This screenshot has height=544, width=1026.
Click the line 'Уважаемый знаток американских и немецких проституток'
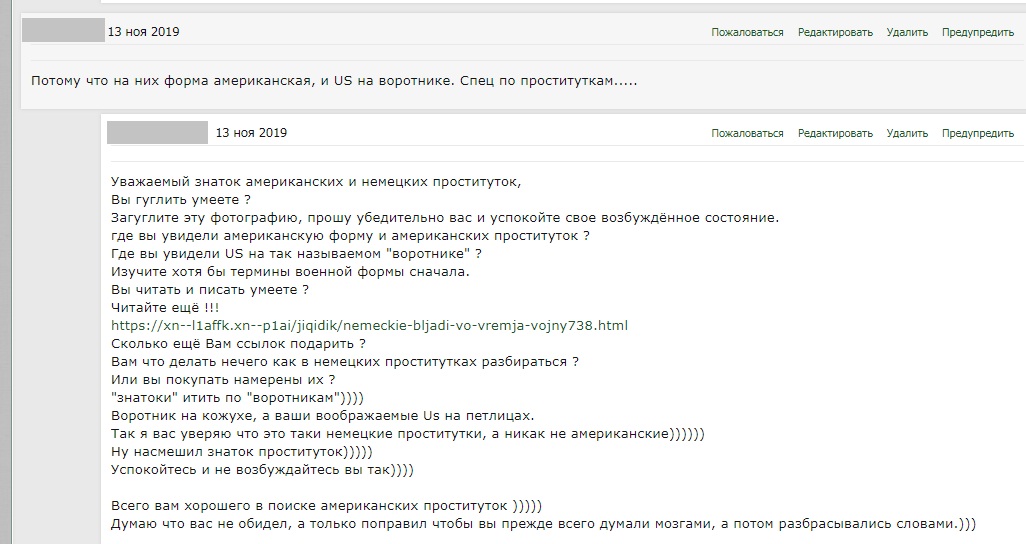[316, 181]
